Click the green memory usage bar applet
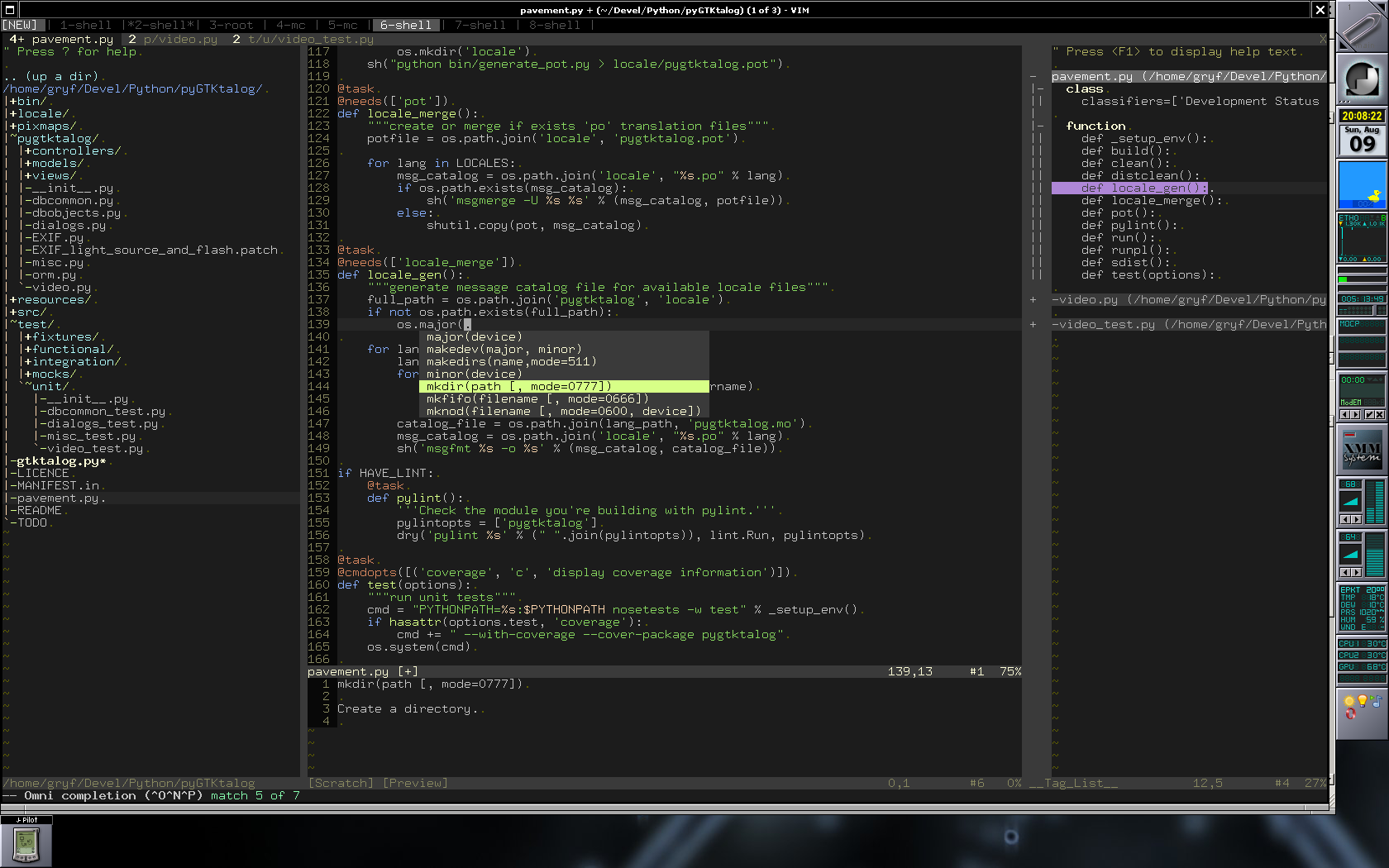The image size is (1389, 868). click(x=1362, y=279)
